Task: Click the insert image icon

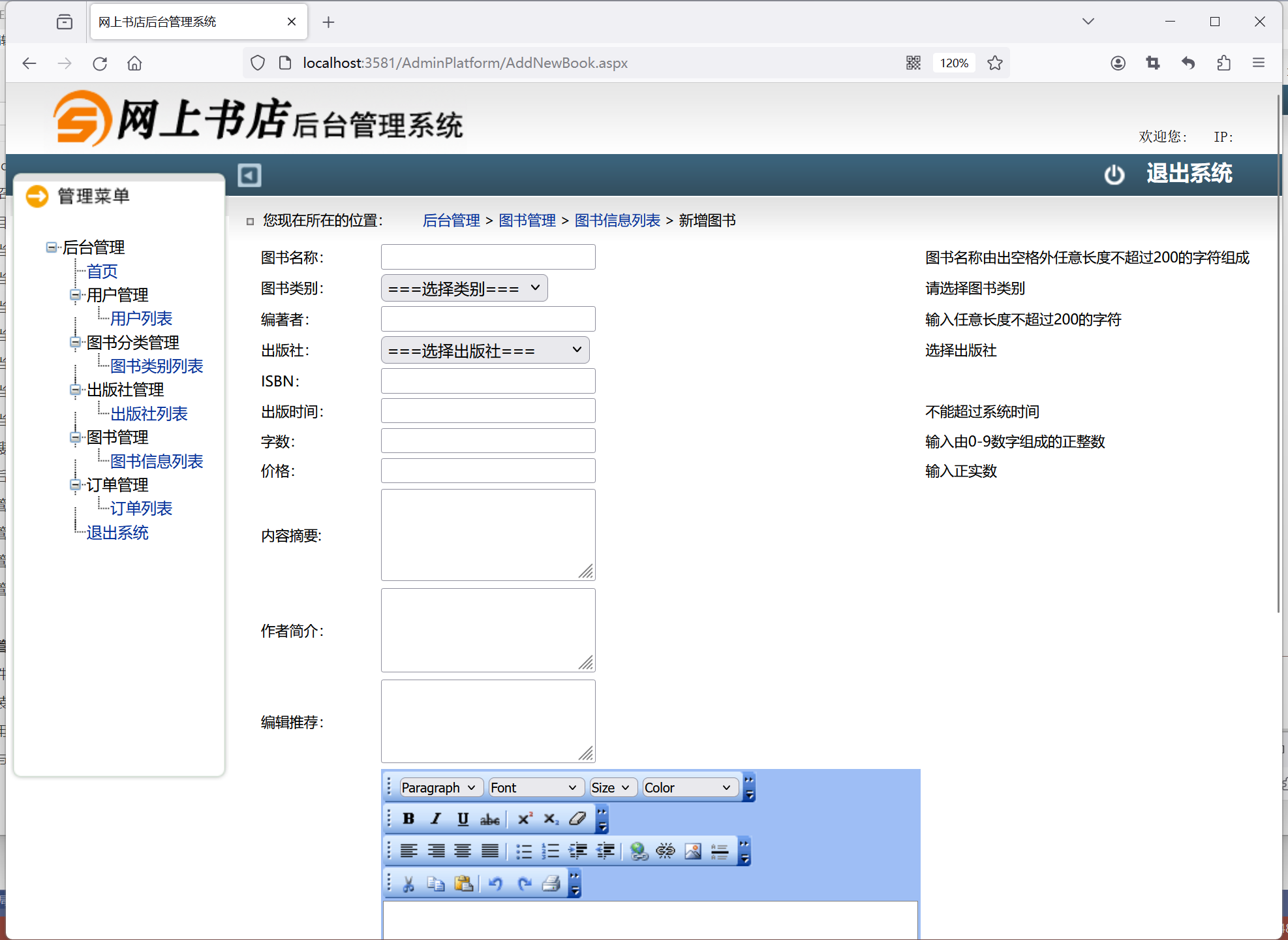Action: 693,851
